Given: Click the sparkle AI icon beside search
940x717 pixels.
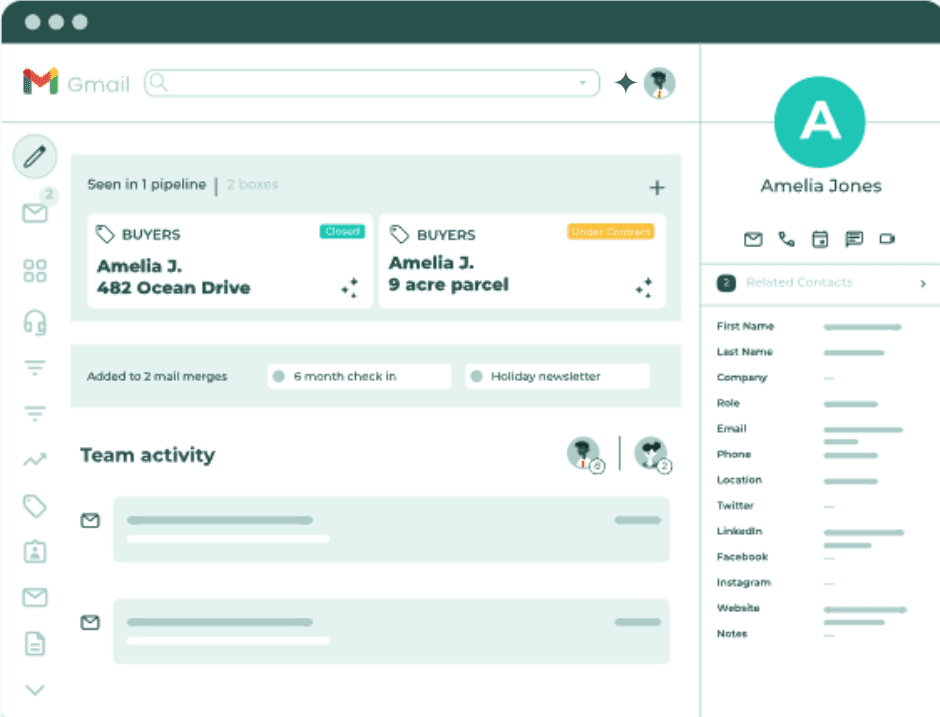Looking at the screenshot, I should tap(625, 83).
